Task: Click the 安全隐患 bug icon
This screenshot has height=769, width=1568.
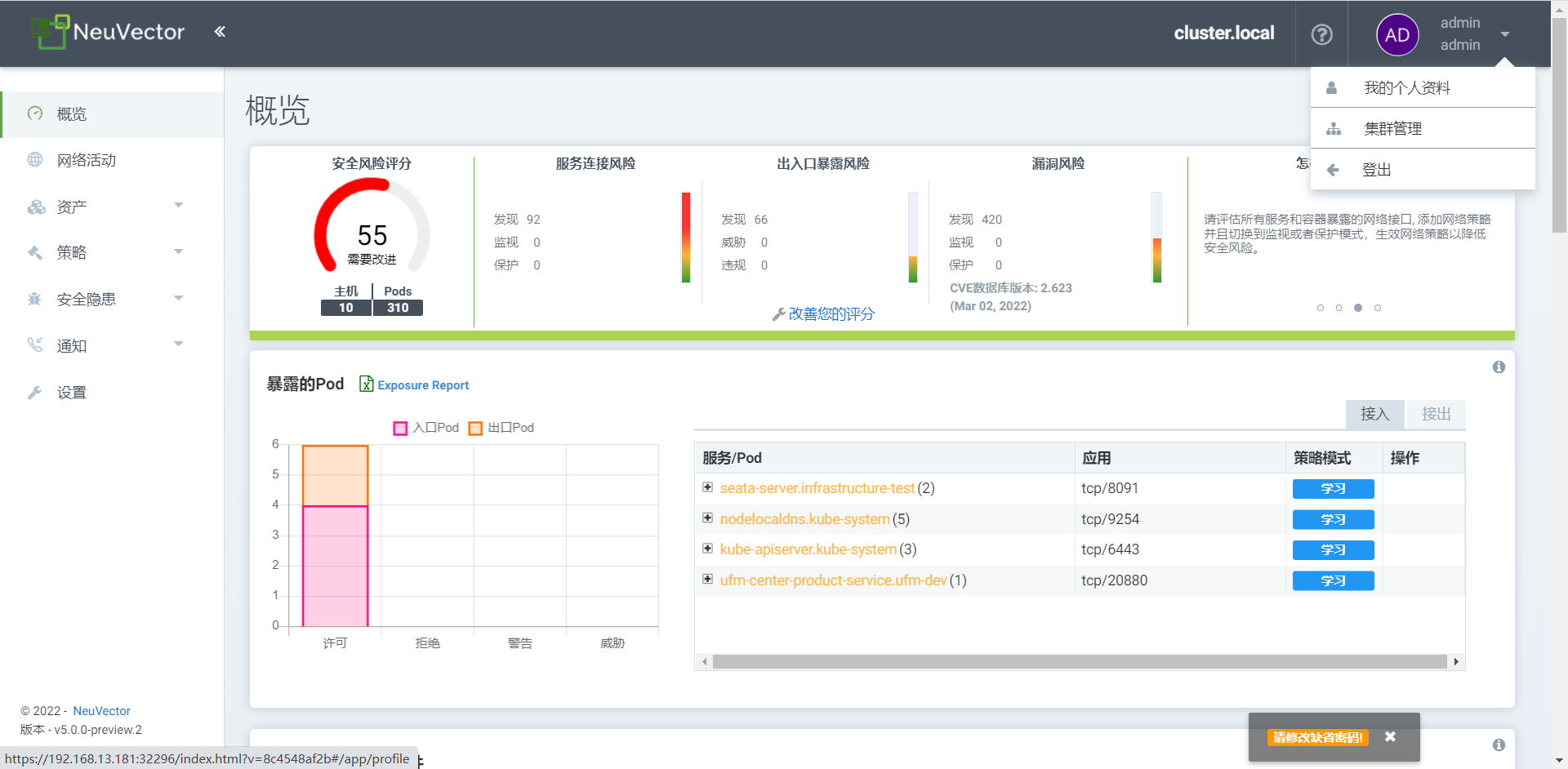Action: click(x=35, y=299)
